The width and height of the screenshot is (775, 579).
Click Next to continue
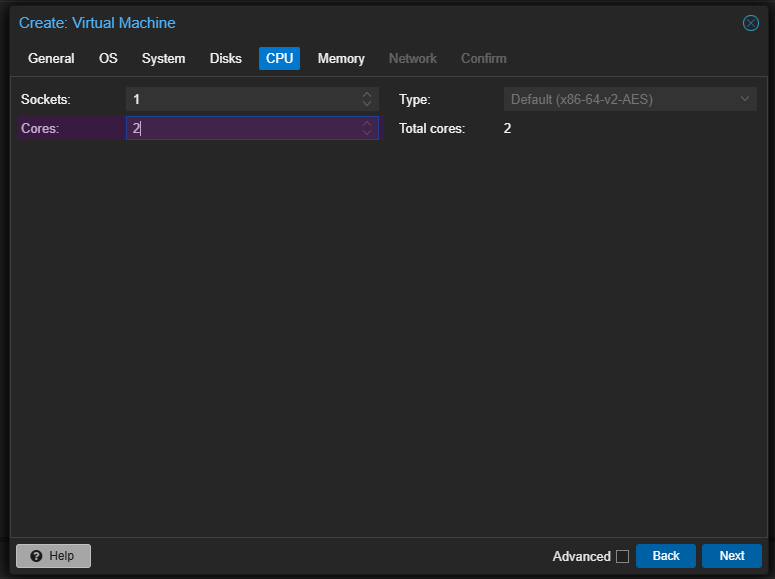[732, 556]
